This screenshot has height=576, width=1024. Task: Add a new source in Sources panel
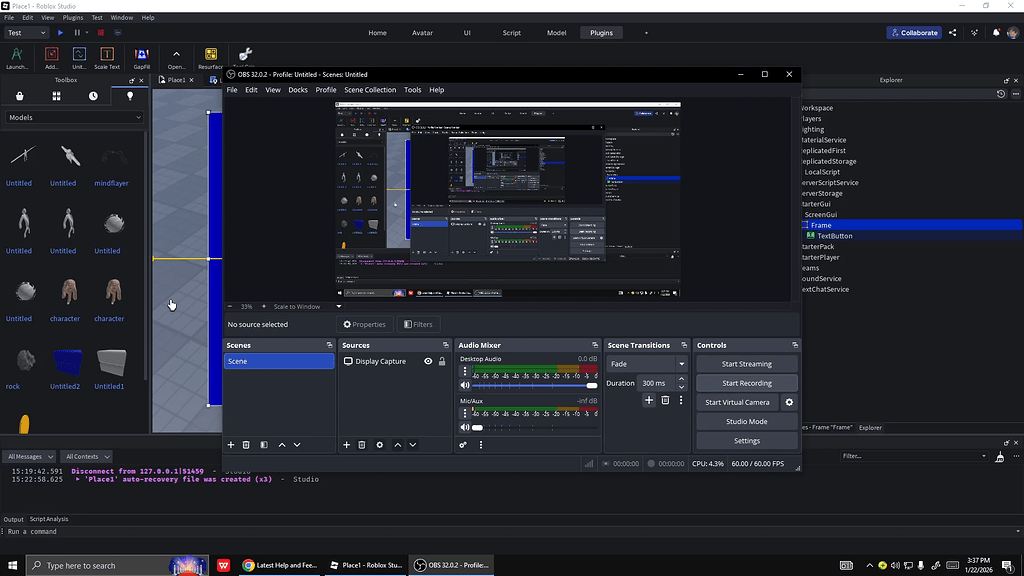tap(347, 445)
